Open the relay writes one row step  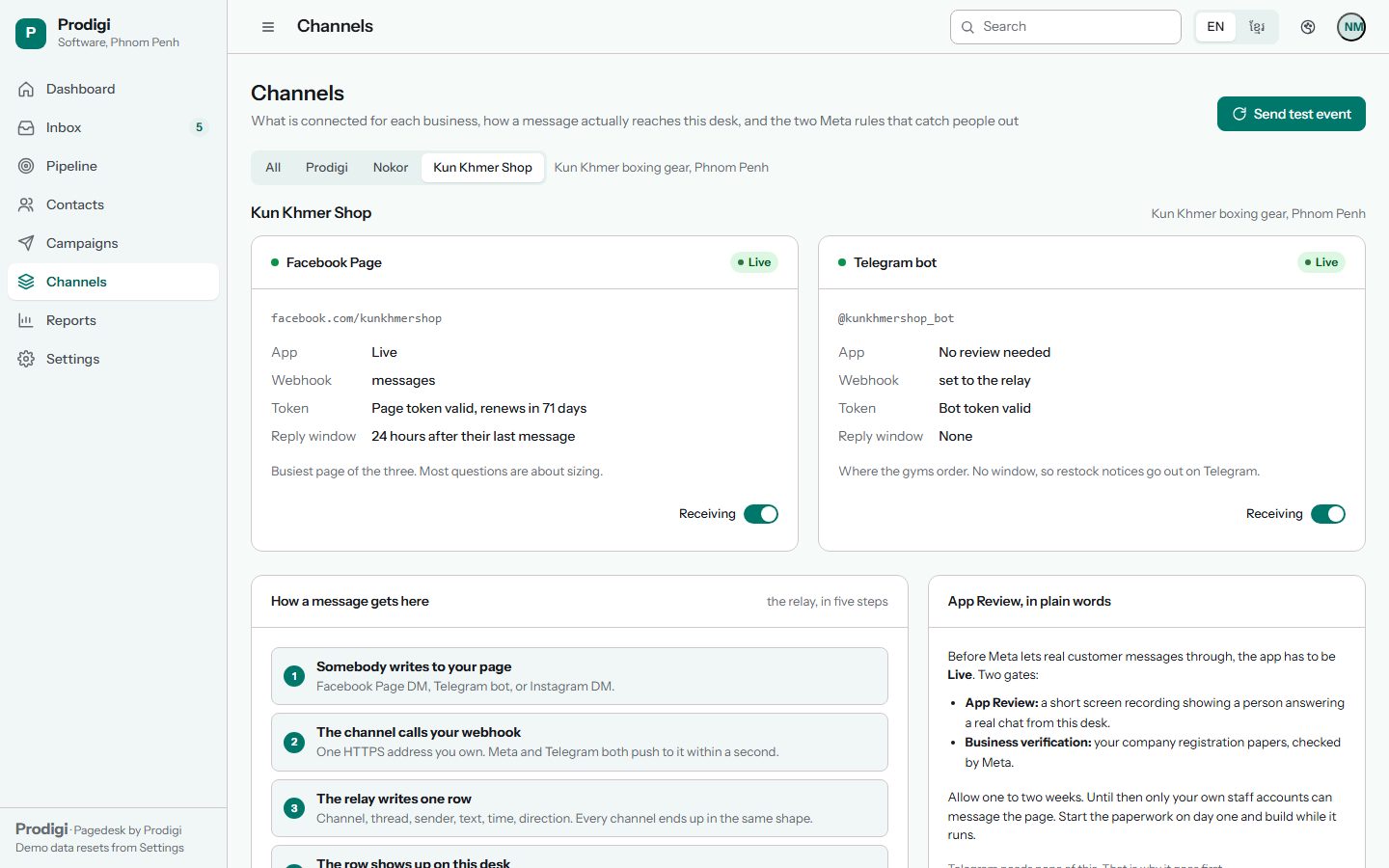point(580,808)
